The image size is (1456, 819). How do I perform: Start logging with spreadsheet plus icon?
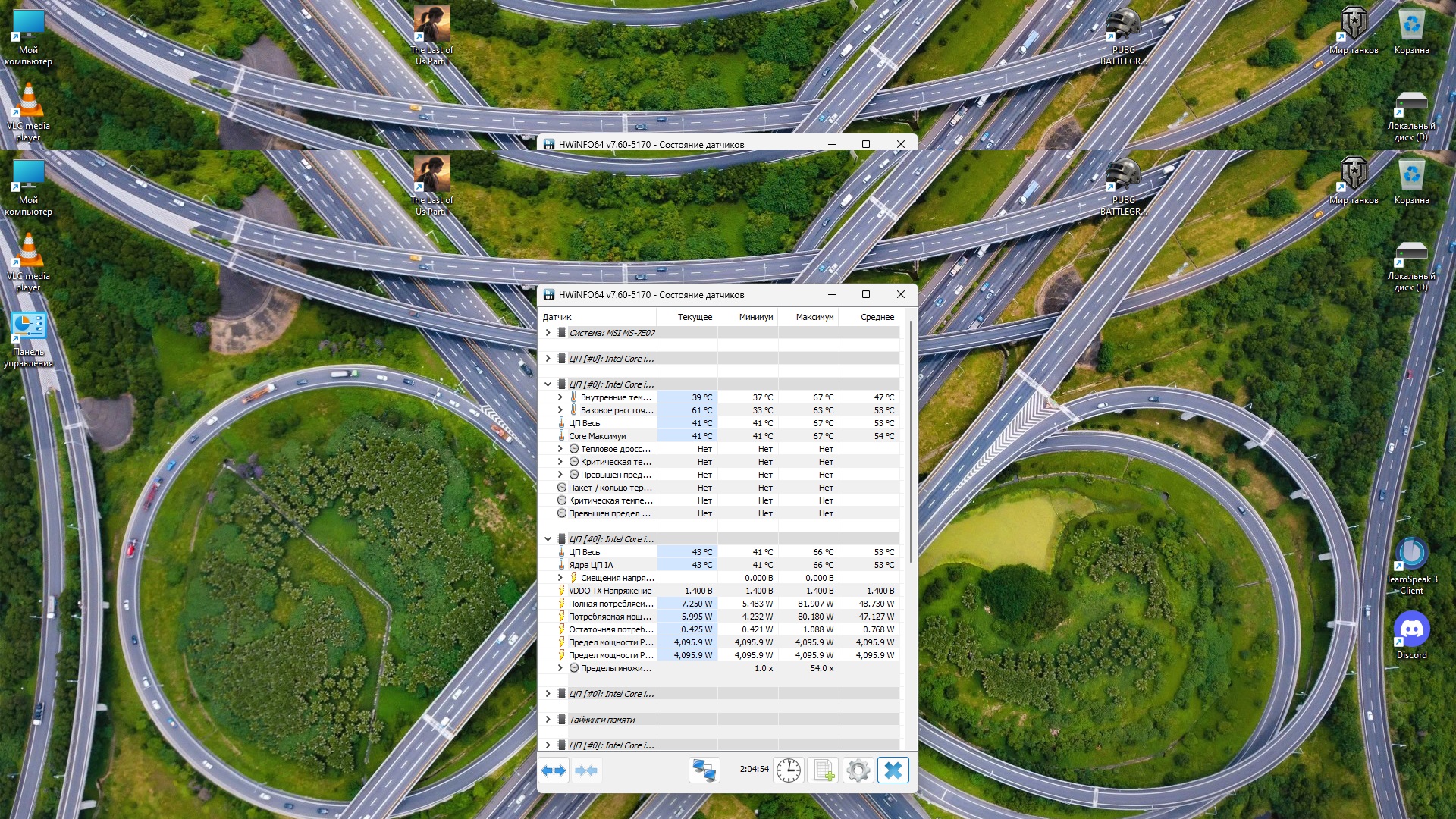click(824, 771)
